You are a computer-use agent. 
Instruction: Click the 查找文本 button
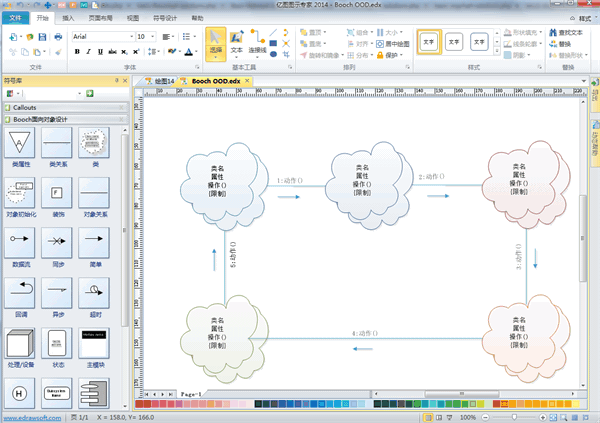pyautogui.click(x=570, y=33)
